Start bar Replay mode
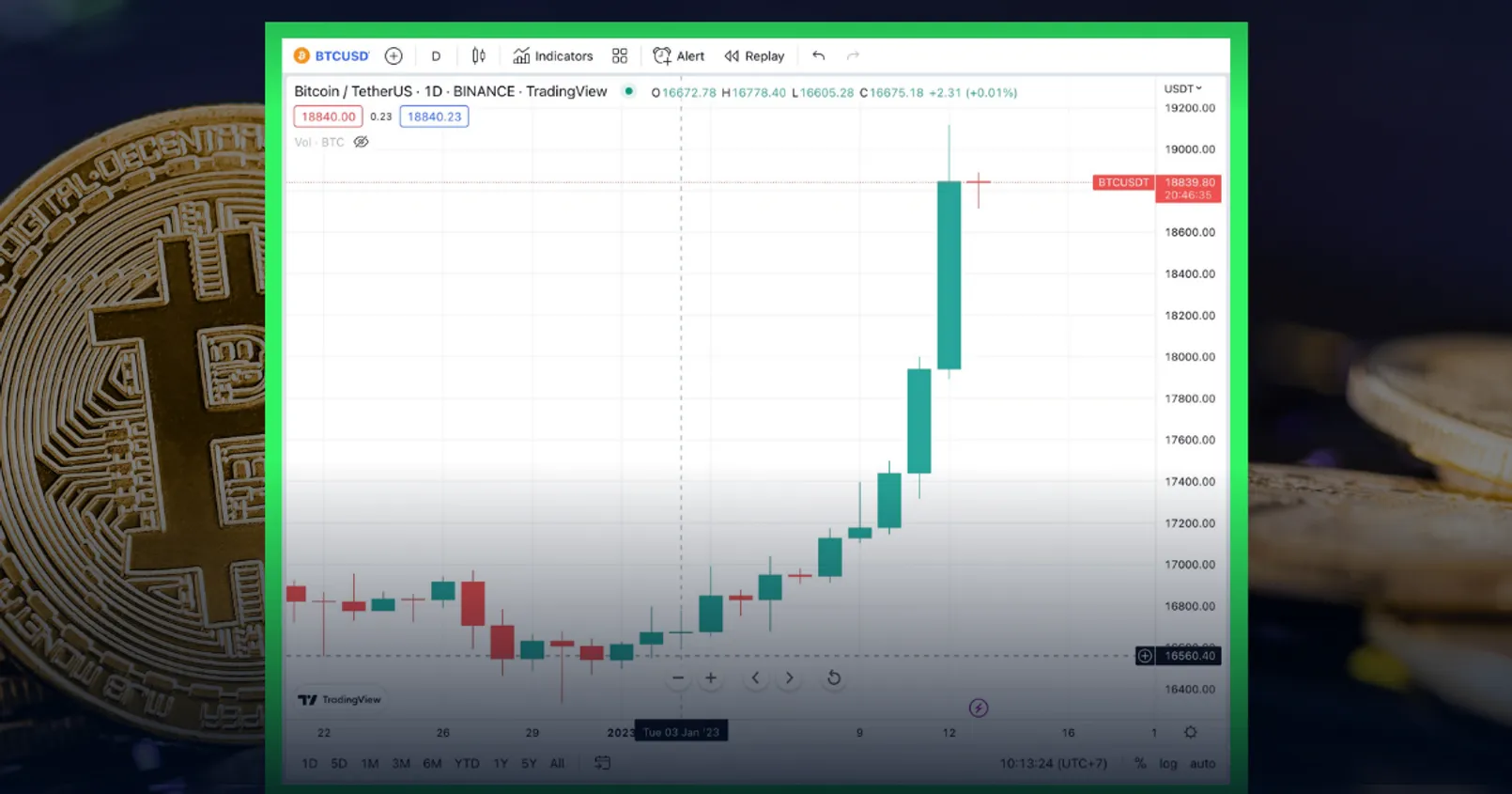 (754, 56)
